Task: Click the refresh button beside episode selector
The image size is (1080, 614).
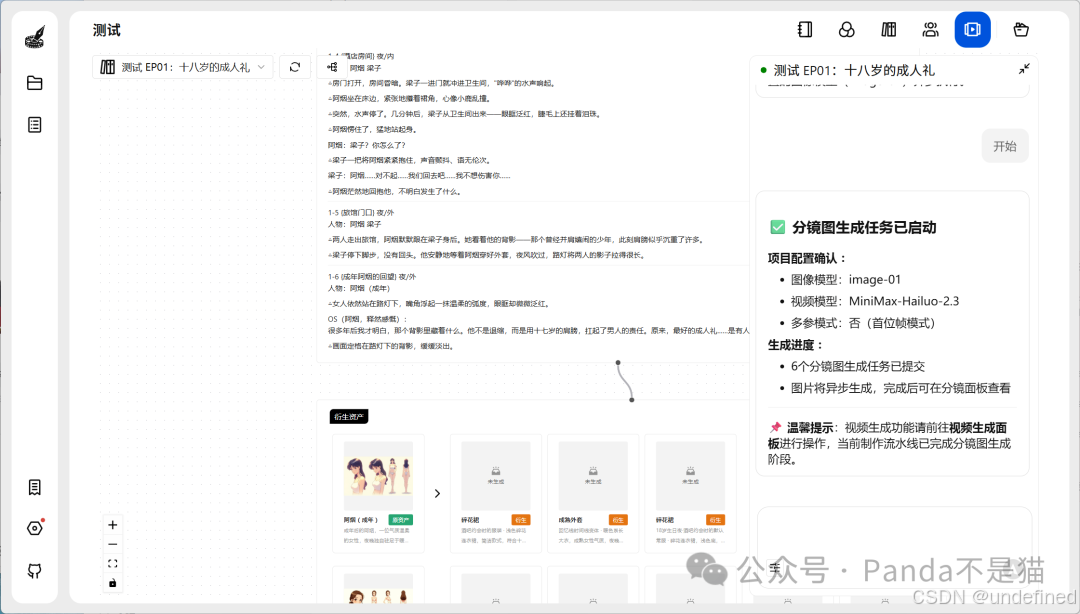Action: tap(295, 67)
